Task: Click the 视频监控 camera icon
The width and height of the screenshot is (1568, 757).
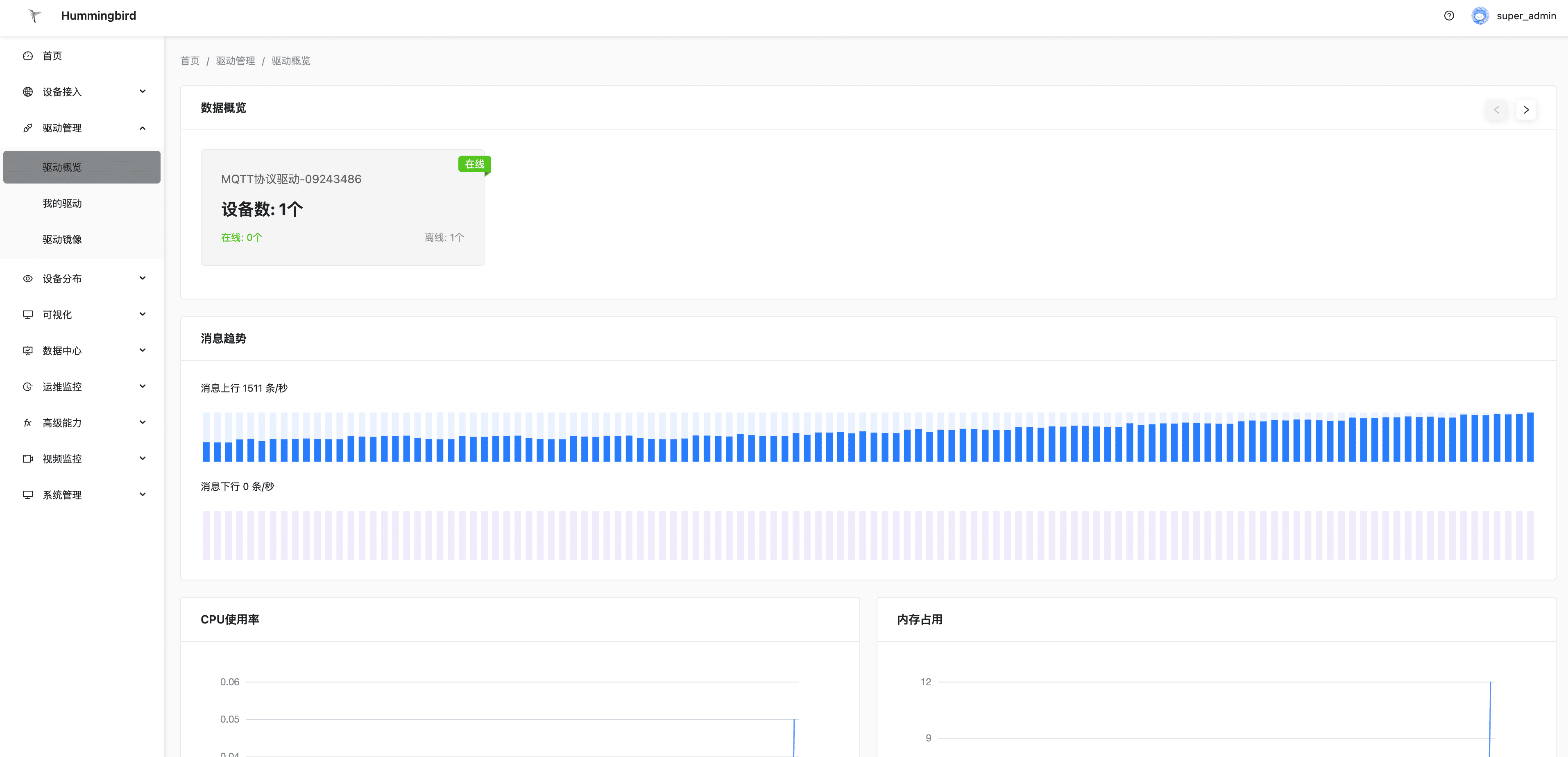Action: [28, 459]
